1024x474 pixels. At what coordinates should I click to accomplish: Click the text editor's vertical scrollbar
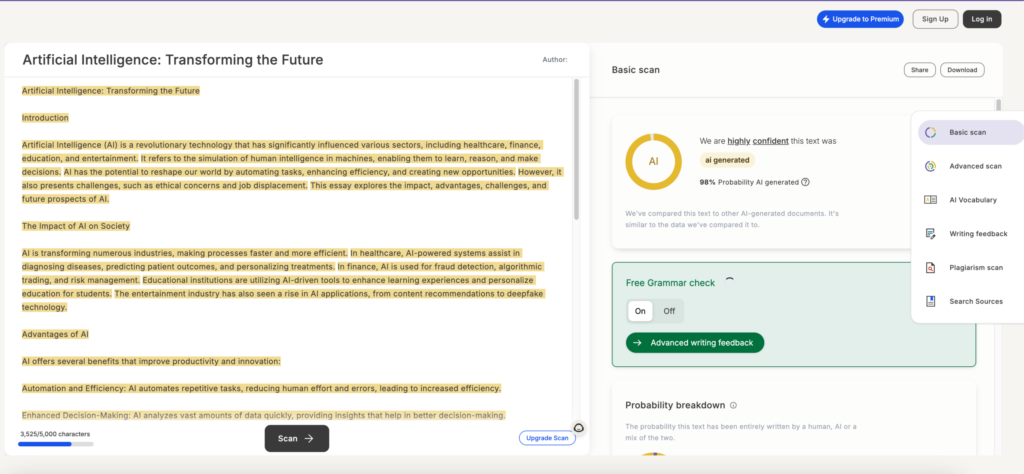coord(577,150)
